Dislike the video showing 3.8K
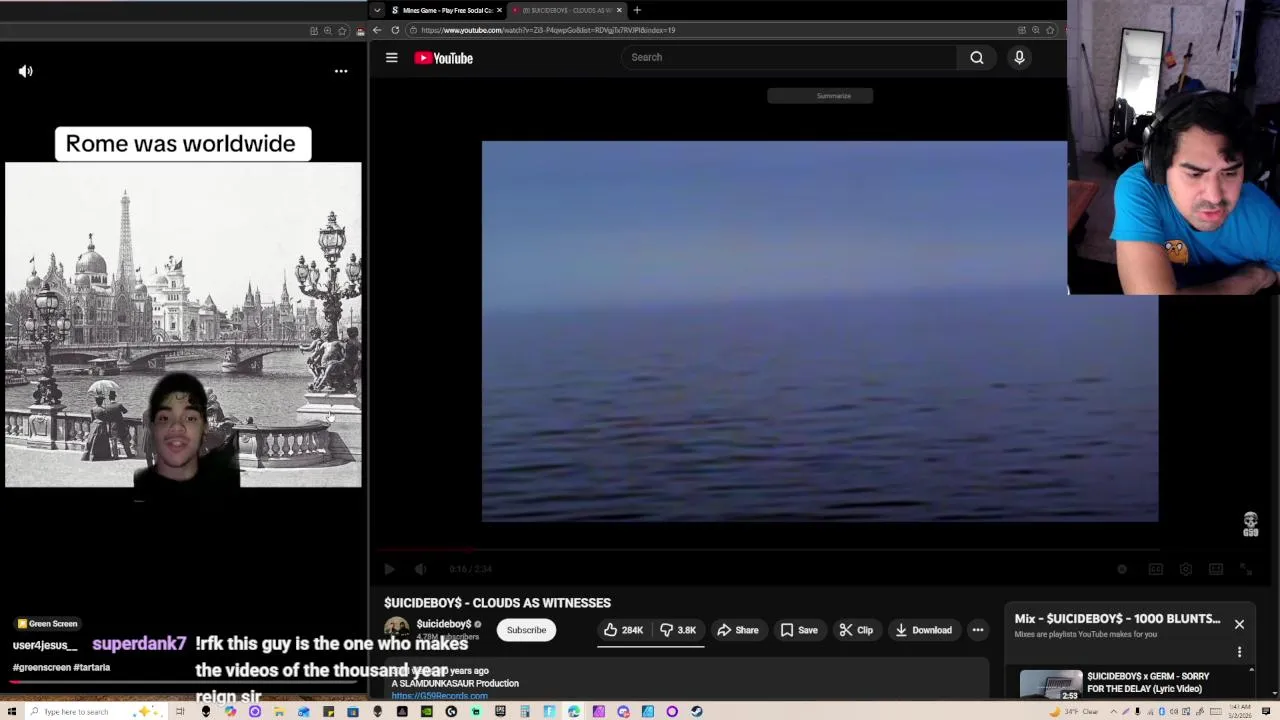The height and width of the screenshot is (720, 1280). coord(678,630)
